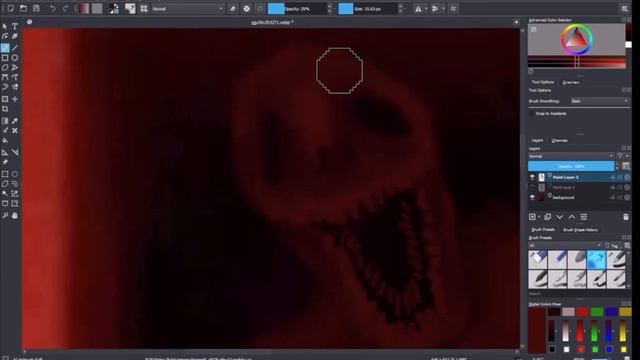Viewport: 640px width, 360px height.
Task: Toggle vertical mirror tool
Action: (x=435, y=9)
